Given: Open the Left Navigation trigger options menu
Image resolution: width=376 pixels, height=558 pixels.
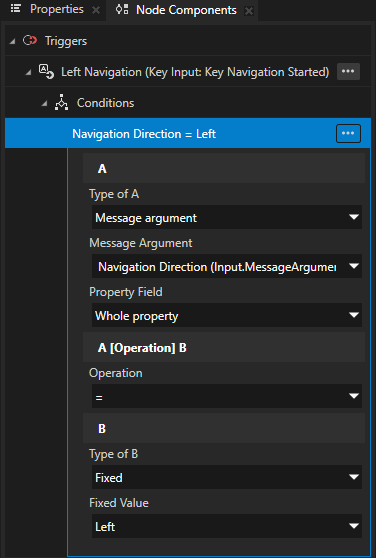Looking at the screenshot, I should [348, 72].
